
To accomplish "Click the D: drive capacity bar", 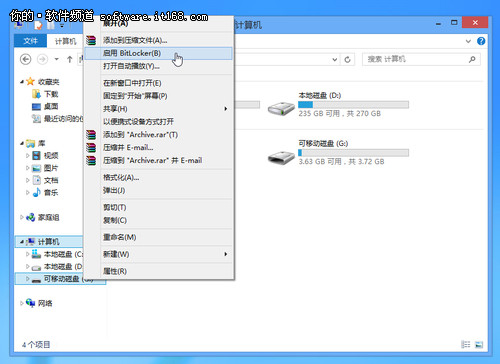I will coord(353,105).
